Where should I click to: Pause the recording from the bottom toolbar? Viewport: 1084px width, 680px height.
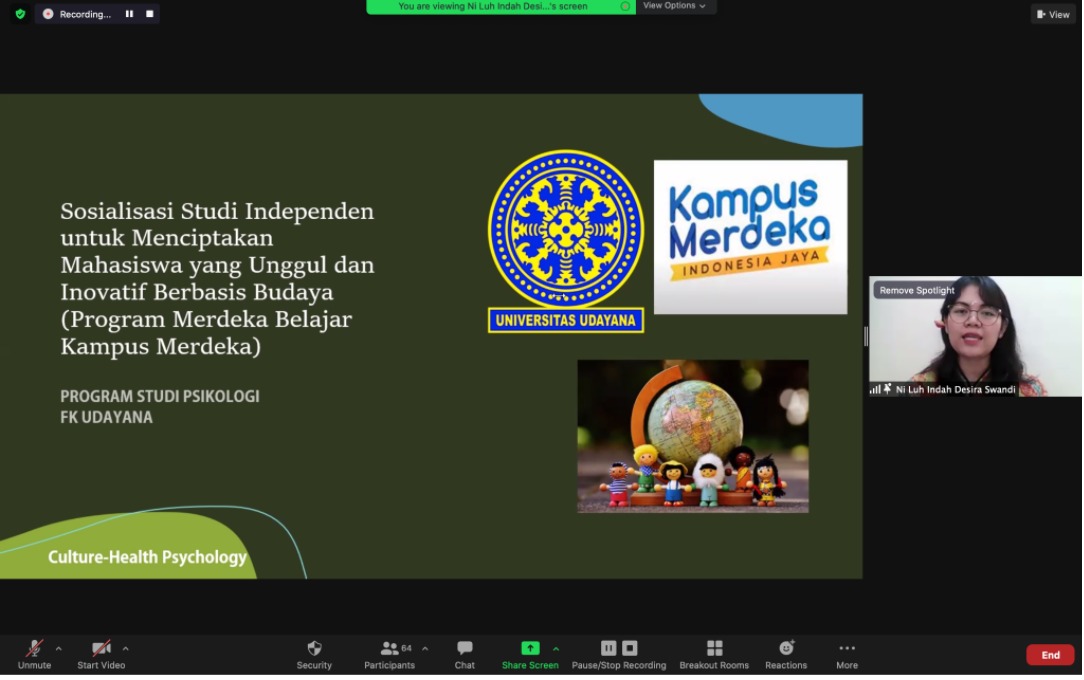pyautogui.click(x=608, y=648)
